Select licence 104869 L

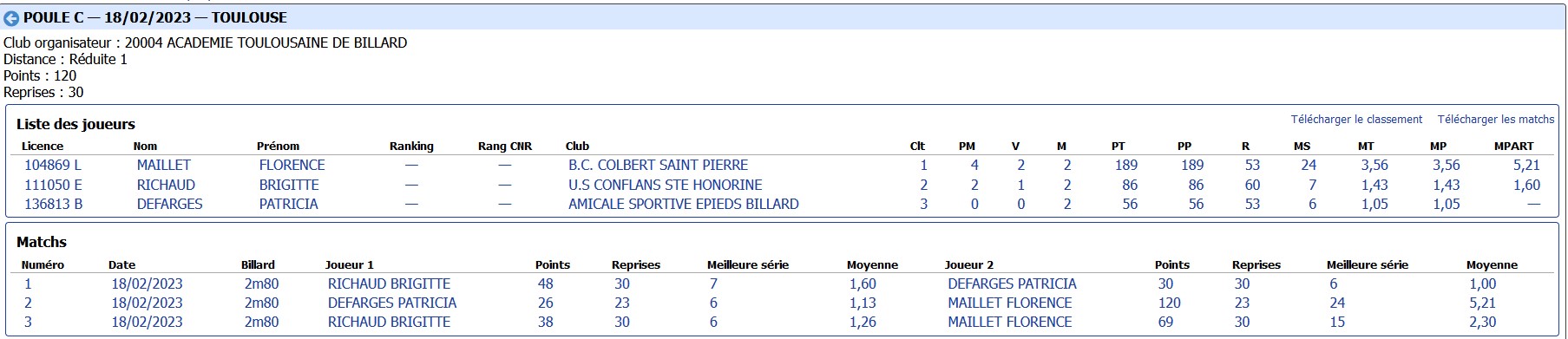click(x=53, y=165)
